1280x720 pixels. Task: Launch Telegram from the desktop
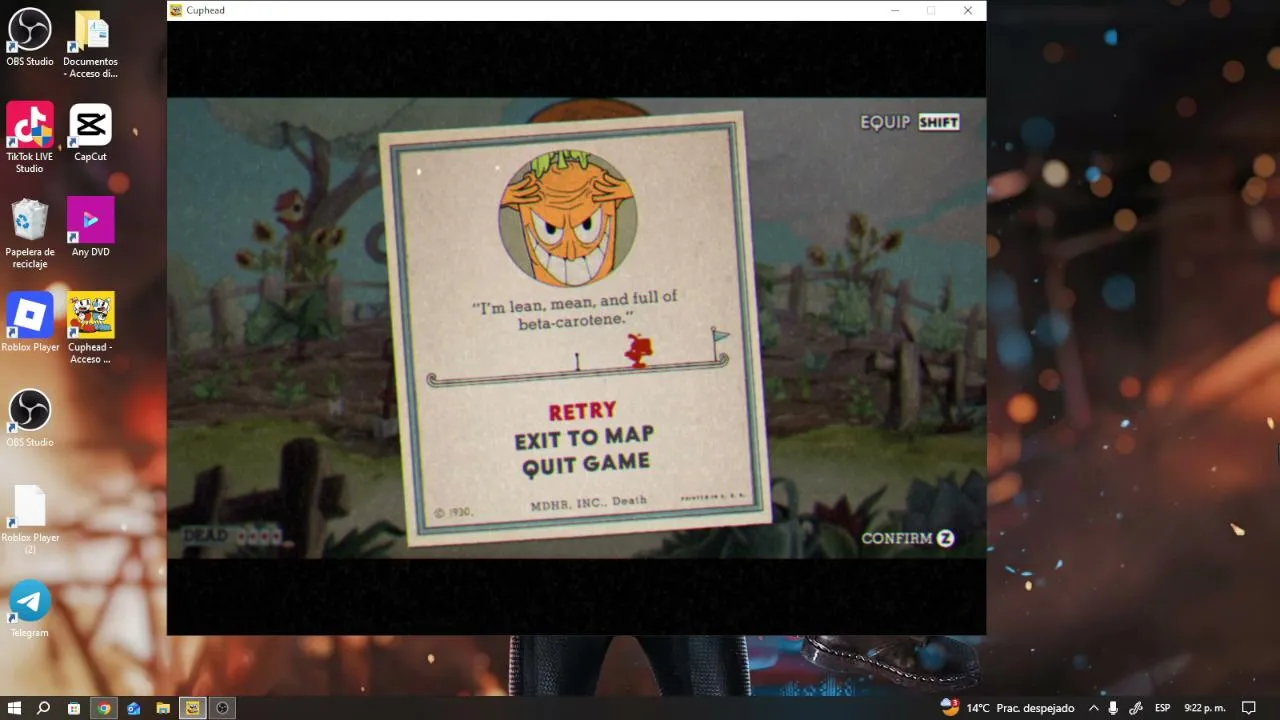30,609
